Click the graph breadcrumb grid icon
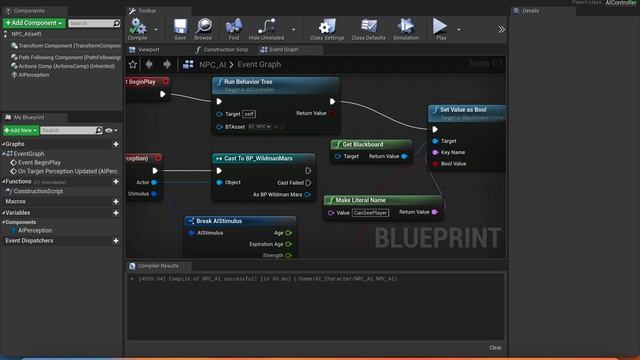Viewport: 640px width, 360px height. click(x=188, y=64)
